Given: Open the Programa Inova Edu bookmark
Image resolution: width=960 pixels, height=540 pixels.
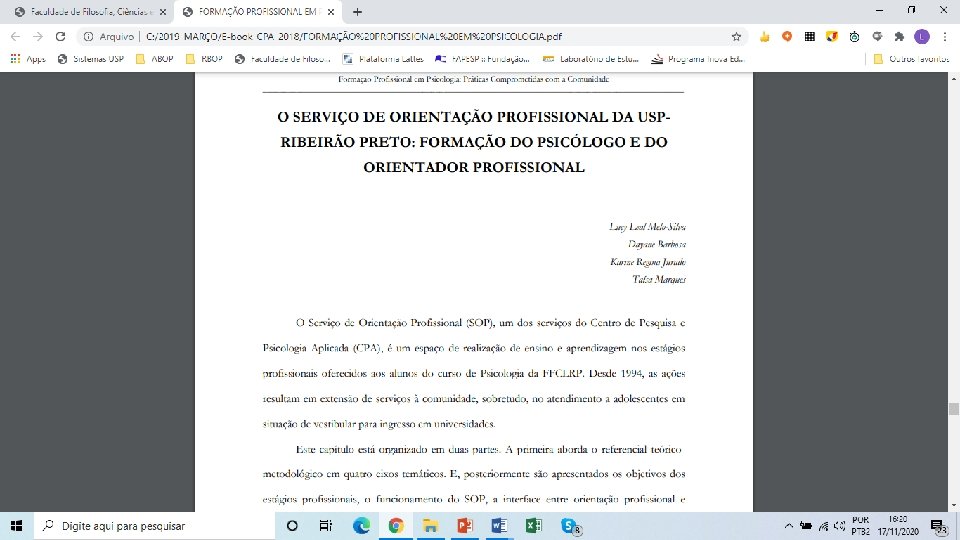Looking at the screenshot, I should tap(697, 59).
